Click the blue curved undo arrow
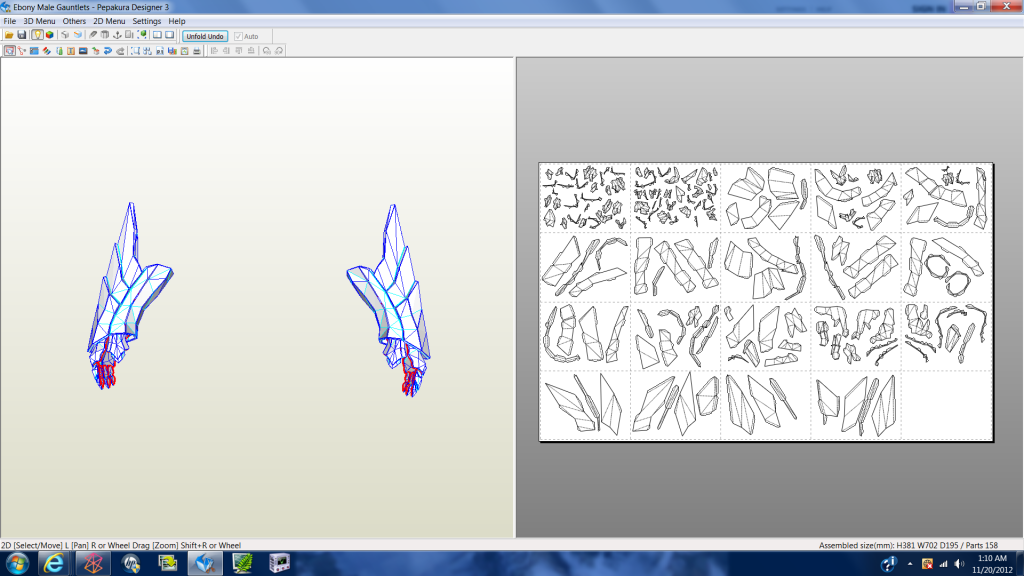 (108, 50)
